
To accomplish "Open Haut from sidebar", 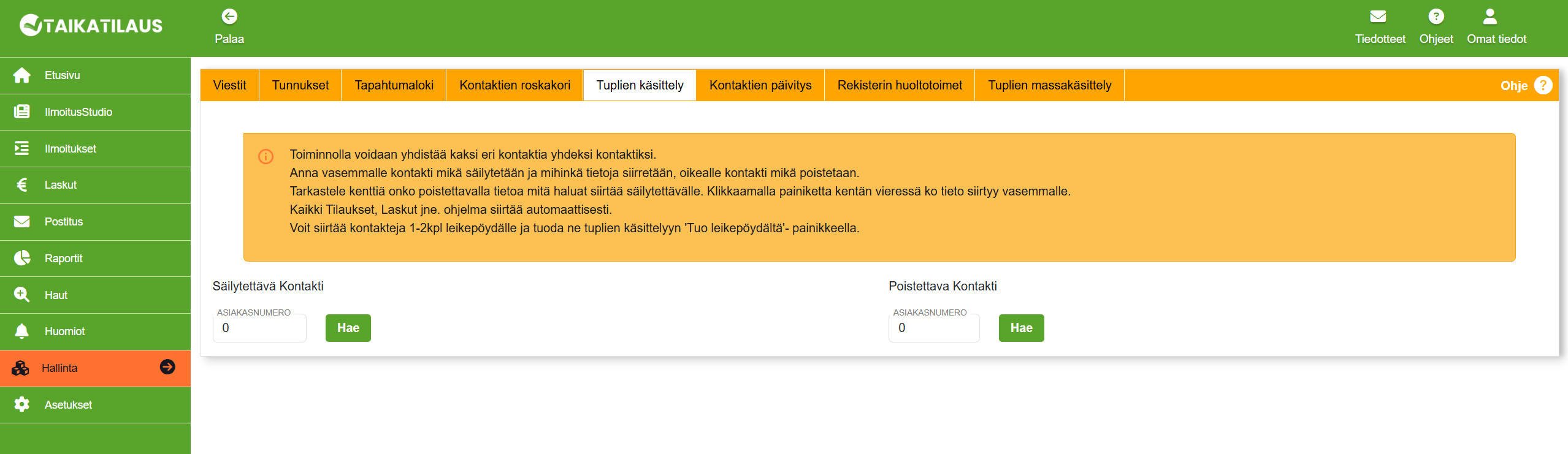I will [95, 295].
